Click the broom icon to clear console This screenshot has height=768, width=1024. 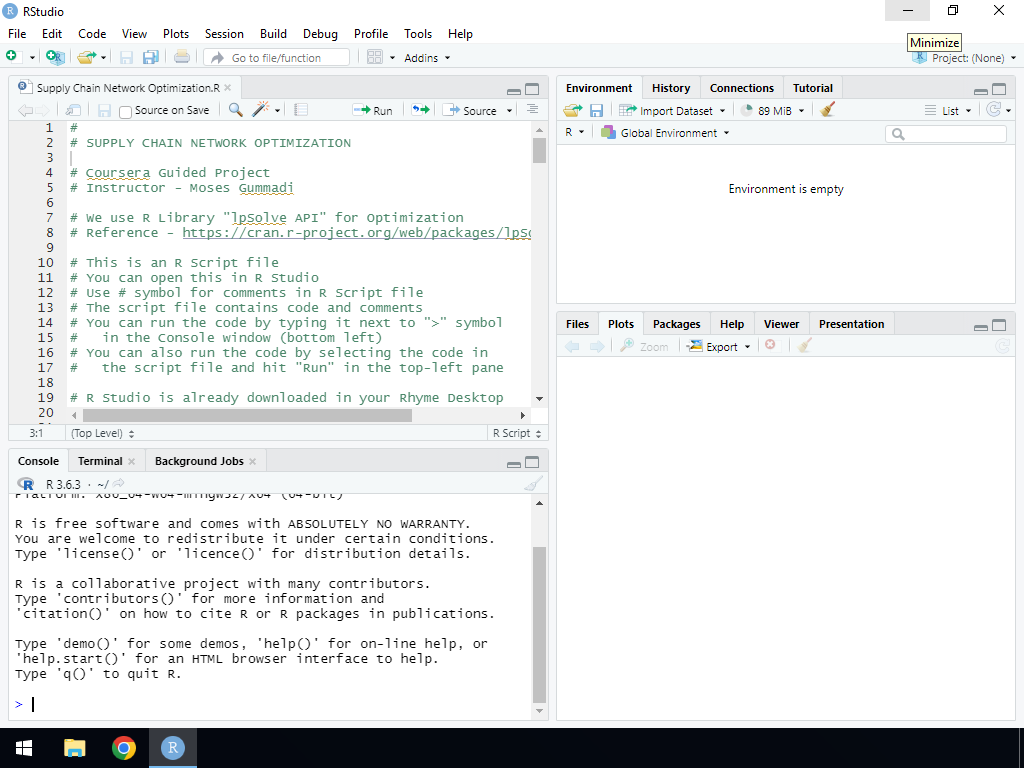(533, 484)
